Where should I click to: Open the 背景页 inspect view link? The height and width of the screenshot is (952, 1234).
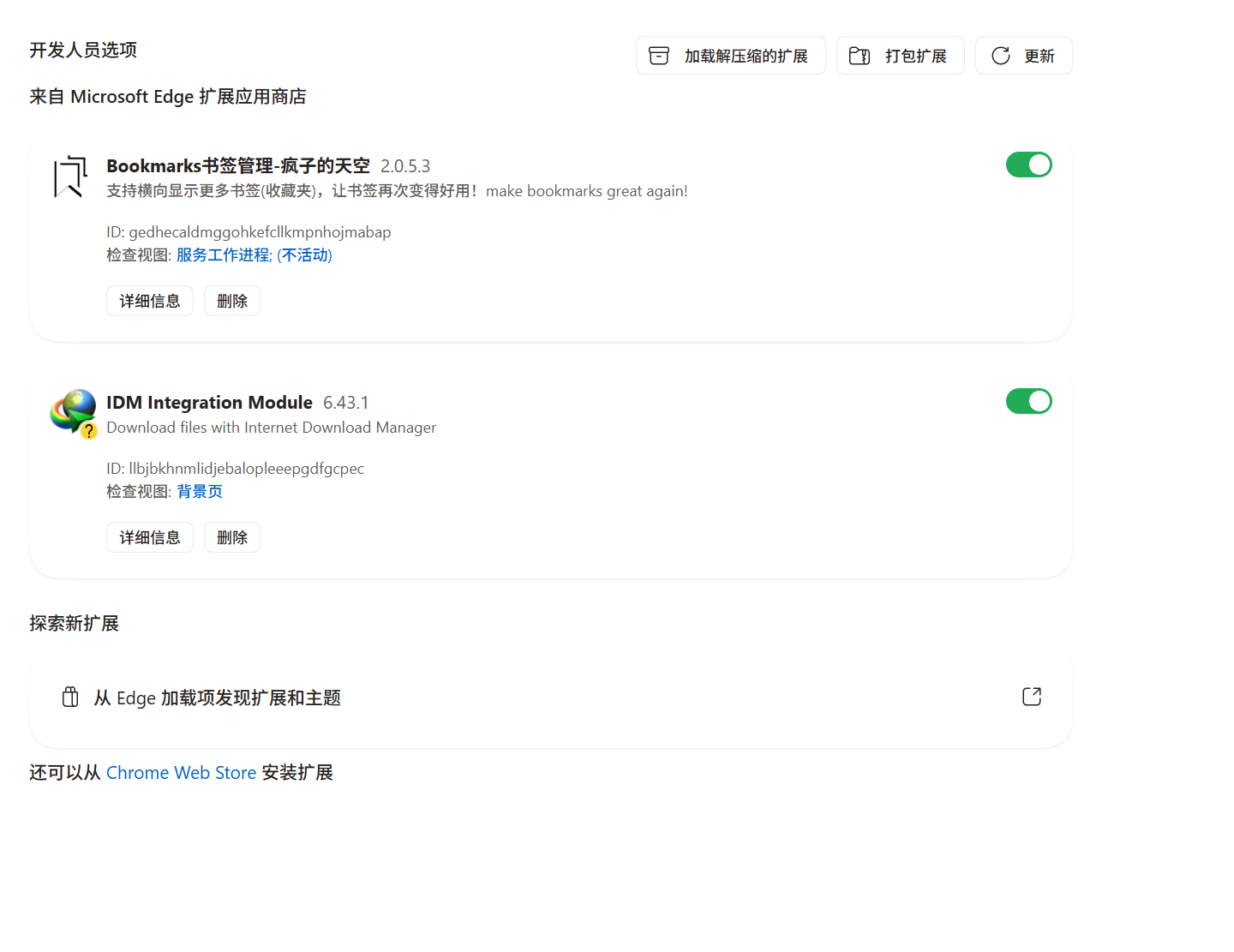[200, 492]
